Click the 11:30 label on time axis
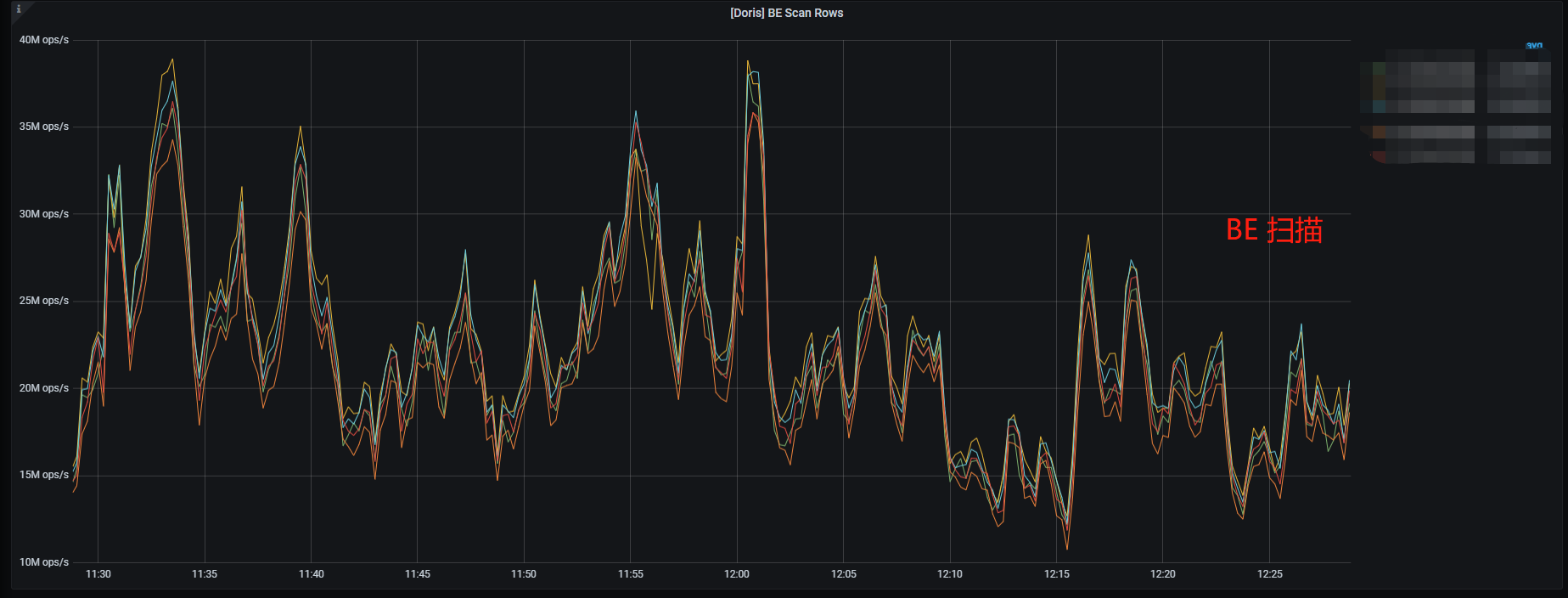This screenshot has width=1568, height=598. [98, 574]
